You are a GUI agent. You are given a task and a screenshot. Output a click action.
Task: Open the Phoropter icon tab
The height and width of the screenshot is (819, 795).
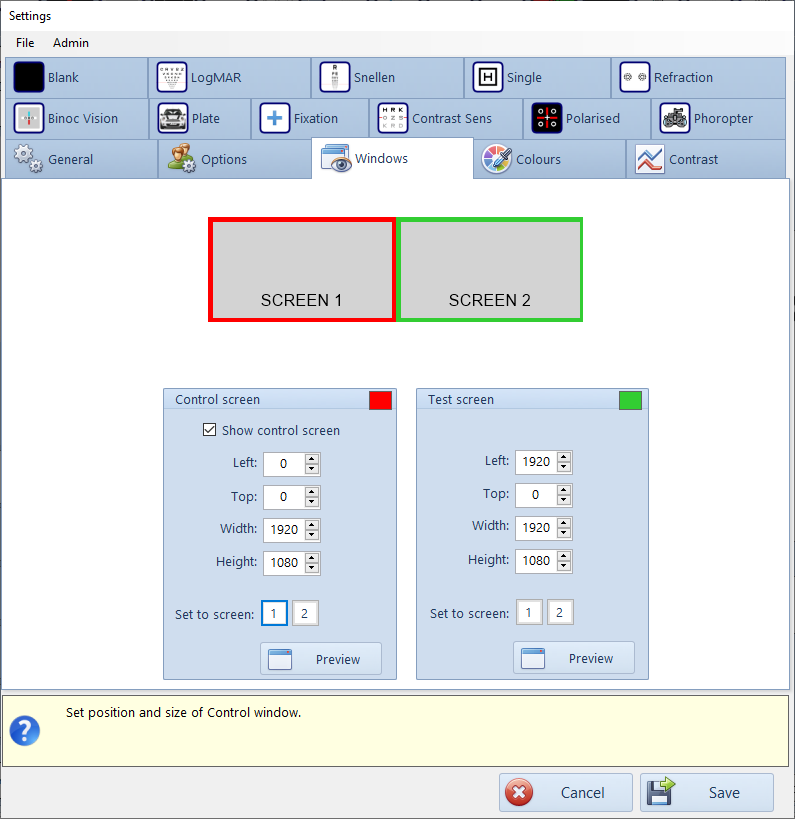[675, 118]
